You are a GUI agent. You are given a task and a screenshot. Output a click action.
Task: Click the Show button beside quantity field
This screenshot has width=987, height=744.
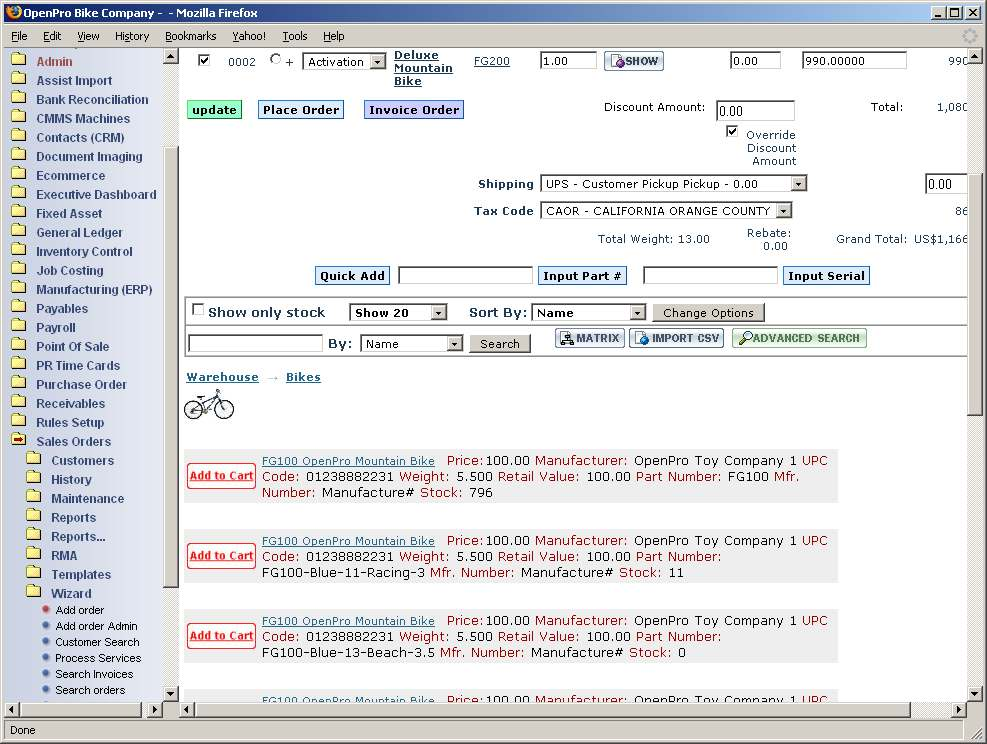coord(634,61)
